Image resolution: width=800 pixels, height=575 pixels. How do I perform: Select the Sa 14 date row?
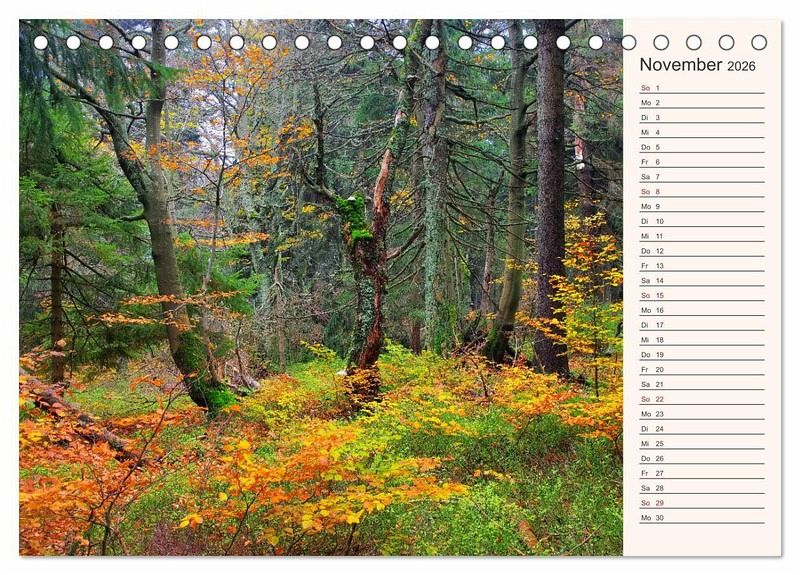(x=700, y=281)
